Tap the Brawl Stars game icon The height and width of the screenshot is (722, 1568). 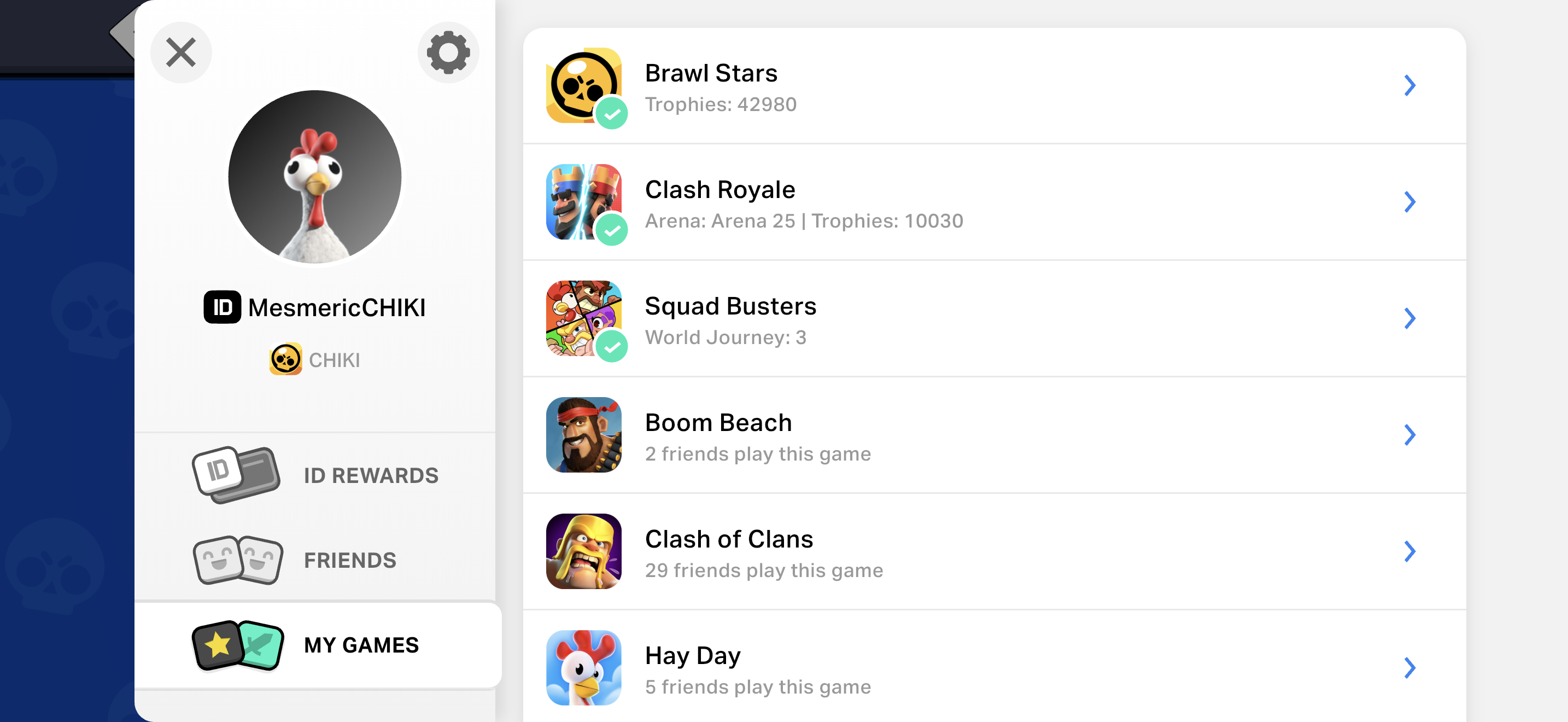click(583, 85)
